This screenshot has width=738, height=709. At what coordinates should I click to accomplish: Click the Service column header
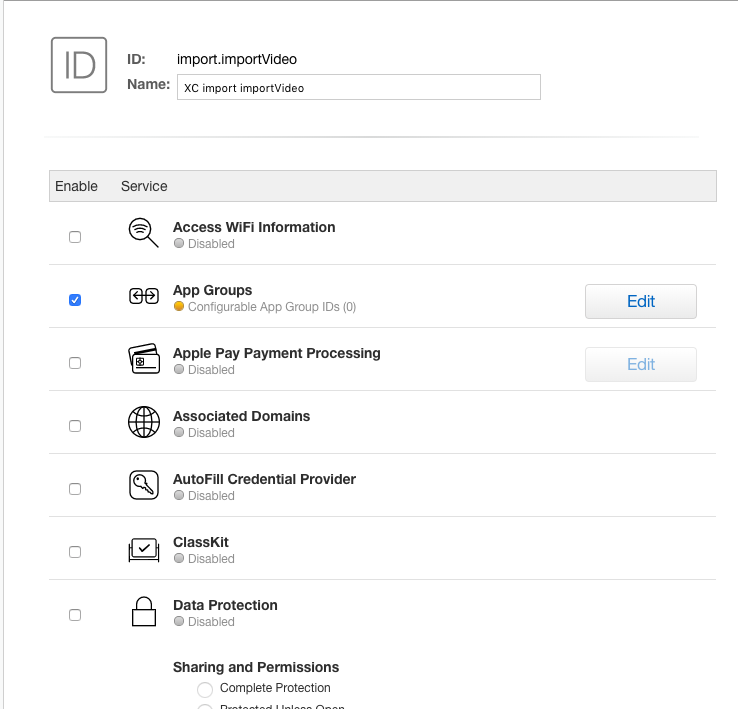click(144, 186)
